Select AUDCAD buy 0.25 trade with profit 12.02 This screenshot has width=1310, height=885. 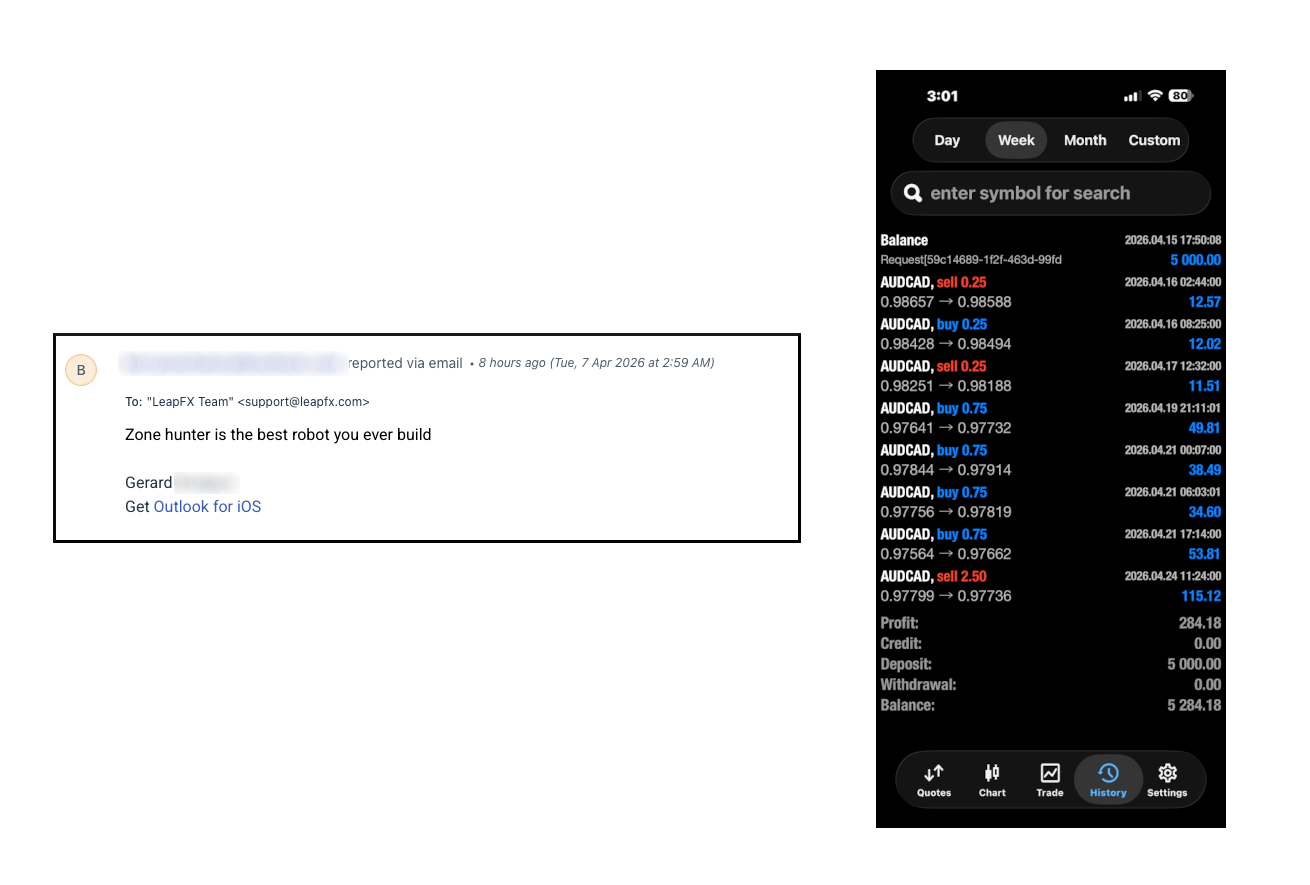point(1050,334)
